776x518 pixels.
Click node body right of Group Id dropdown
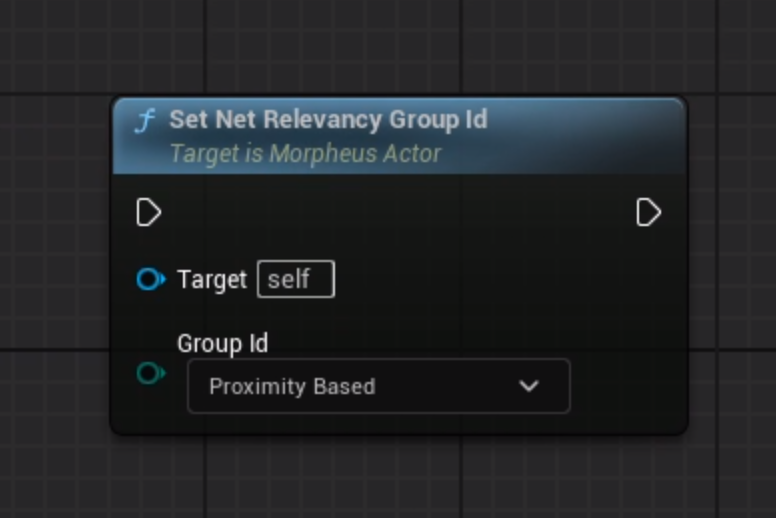click(x=628, y=386)
